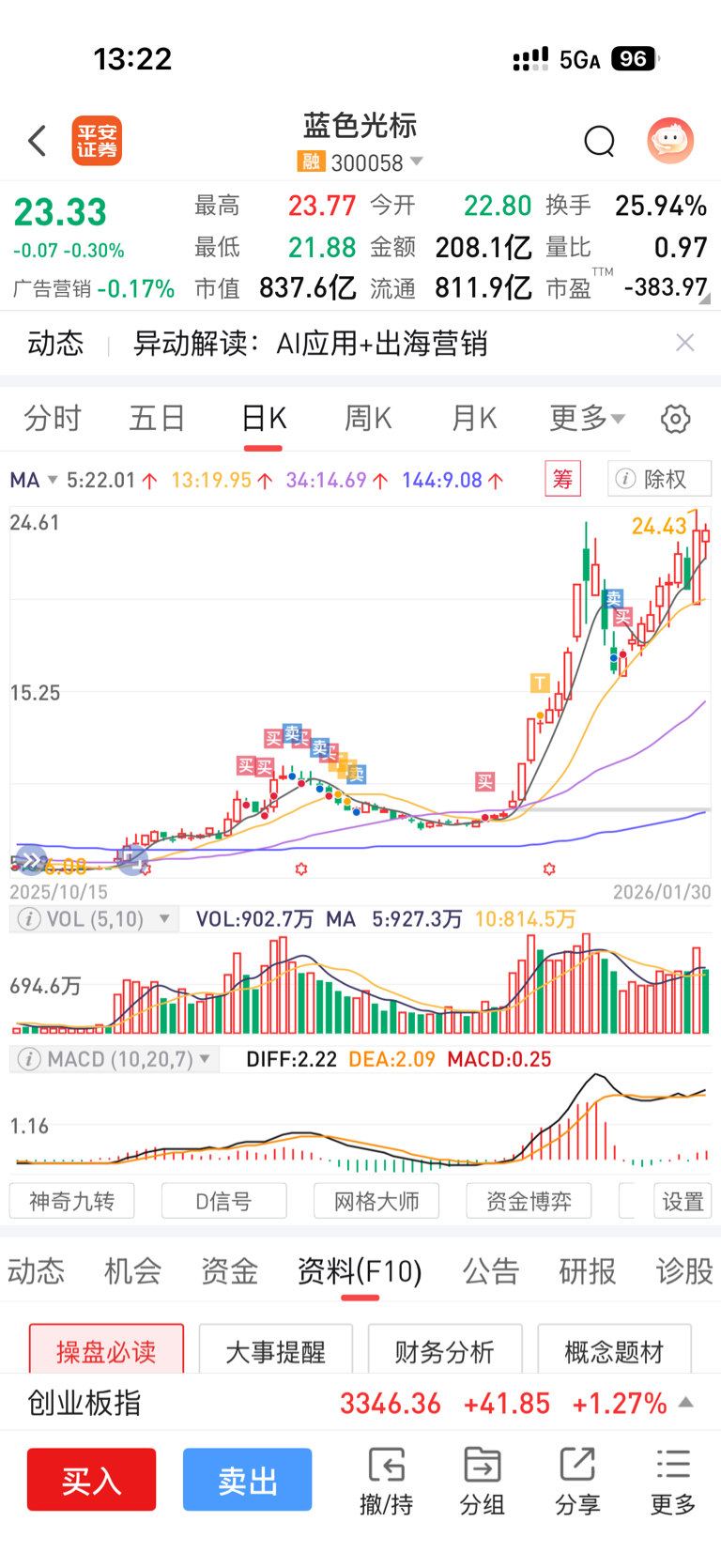Select the 日K chart tab
This screenshot has width=721, height=1568.
coord(264,418)
